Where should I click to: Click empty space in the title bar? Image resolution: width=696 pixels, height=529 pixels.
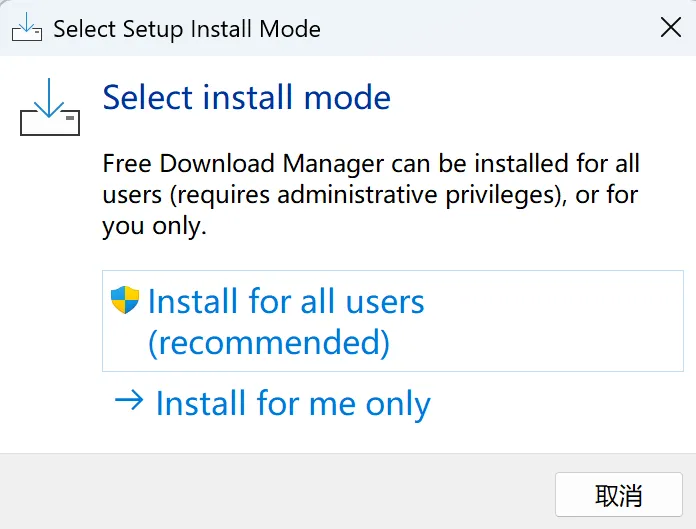point(480,28)
